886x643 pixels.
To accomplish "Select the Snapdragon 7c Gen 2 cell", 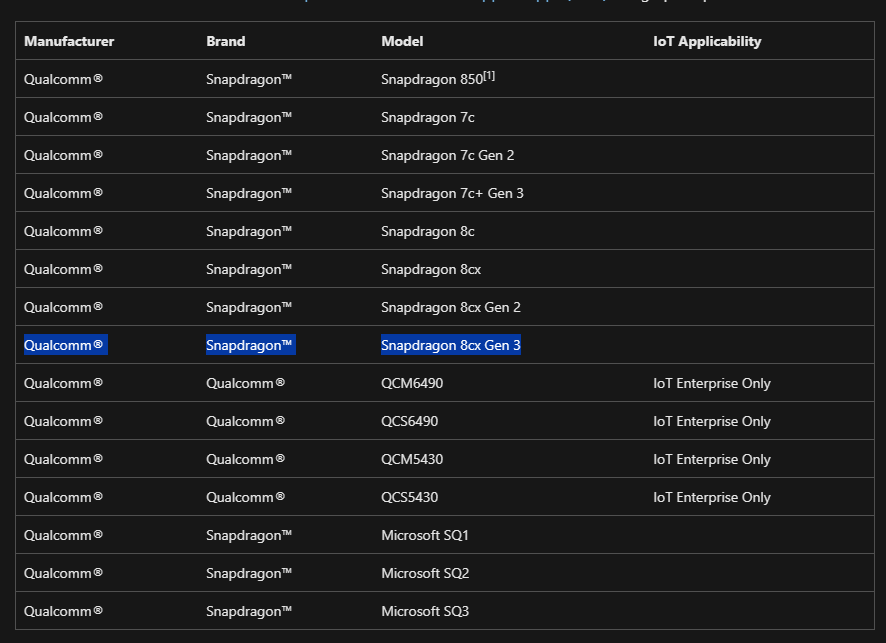I will coord(448,155).
